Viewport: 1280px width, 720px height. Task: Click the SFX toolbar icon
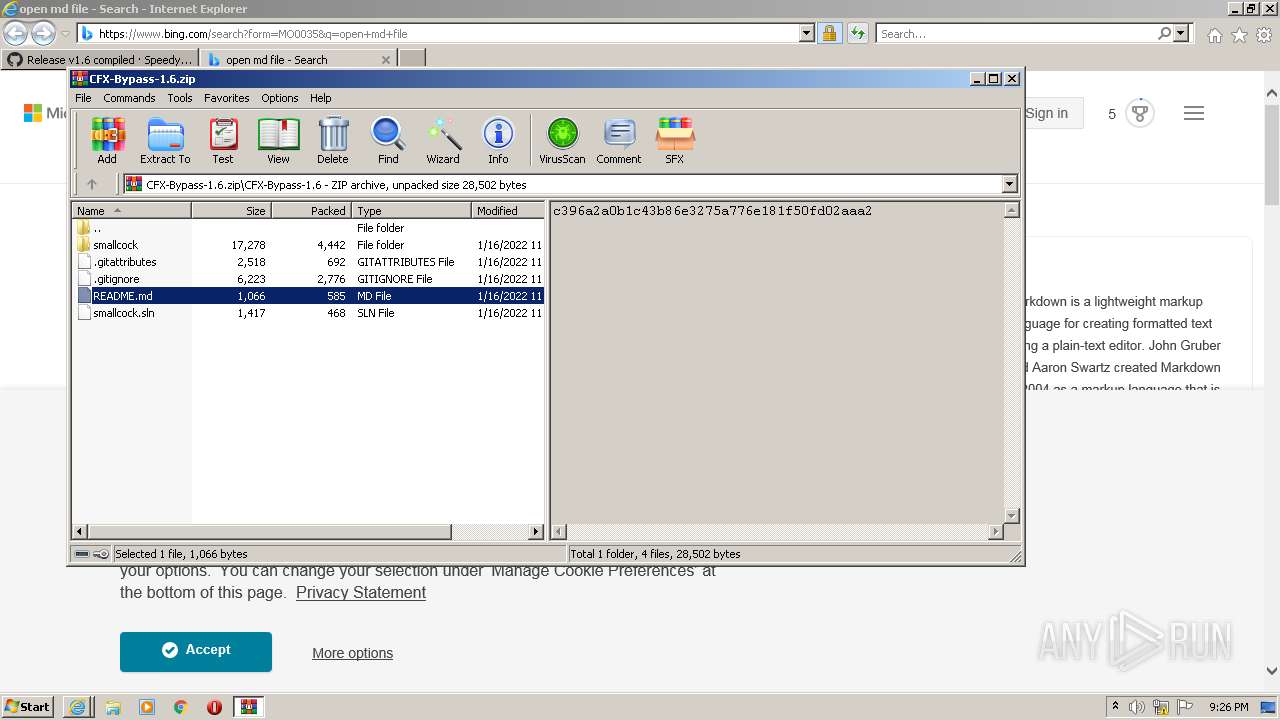click(675, 140)
